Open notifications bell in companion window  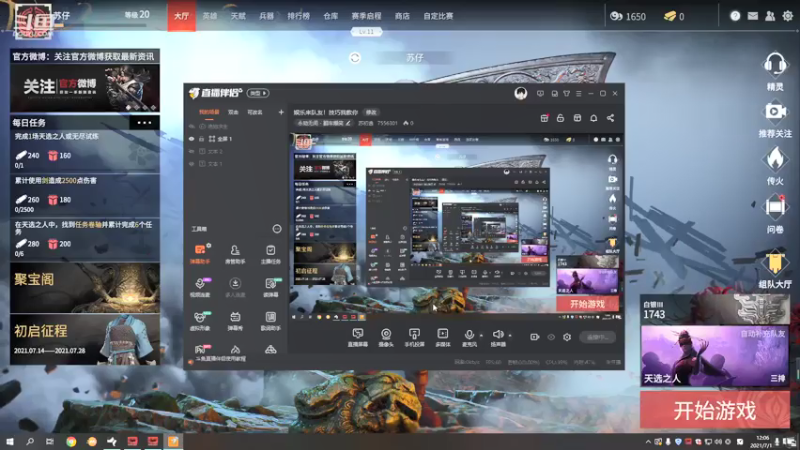[593, 118]
